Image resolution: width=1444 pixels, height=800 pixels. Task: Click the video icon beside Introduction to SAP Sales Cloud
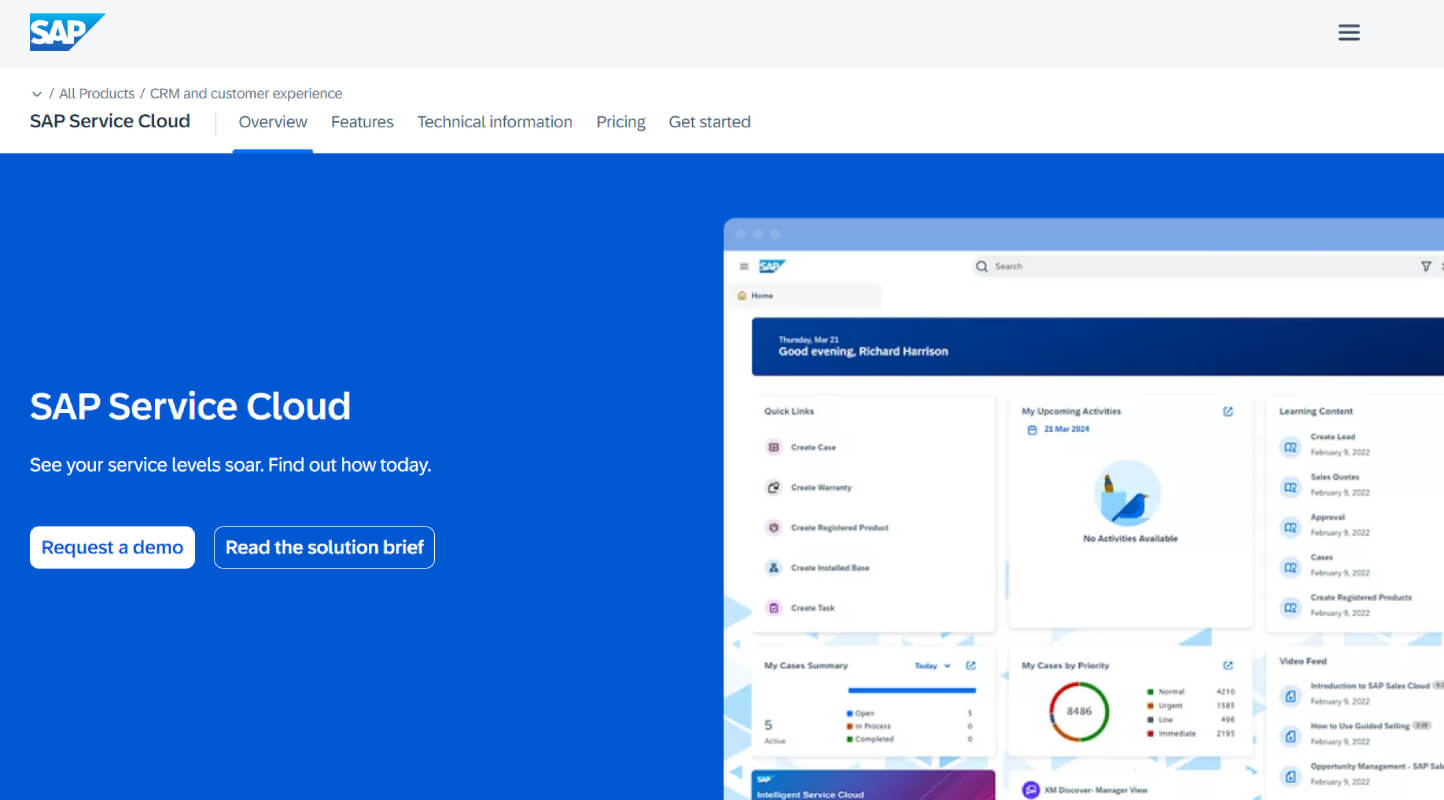point(1291,695)
